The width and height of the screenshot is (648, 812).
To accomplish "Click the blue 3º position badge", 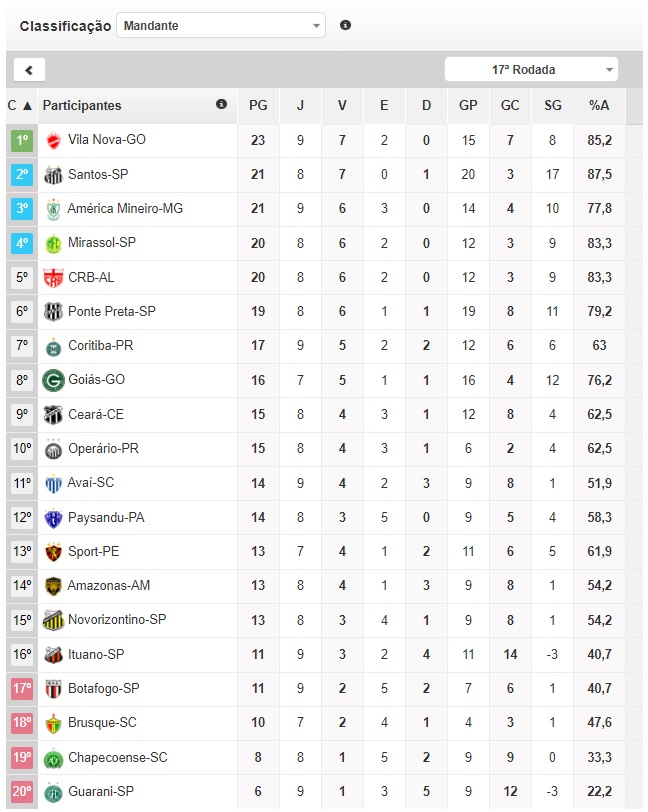I will click(22, 209).
